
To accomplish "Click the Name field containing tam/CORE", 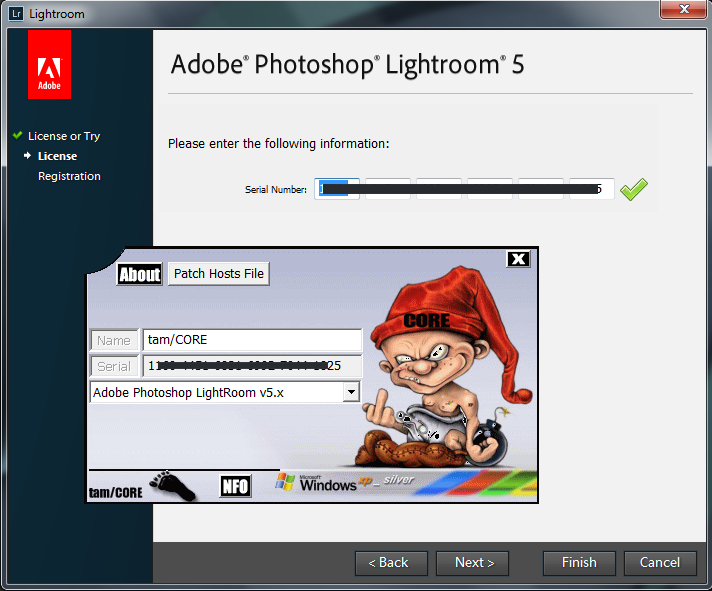I will [252, 340].
